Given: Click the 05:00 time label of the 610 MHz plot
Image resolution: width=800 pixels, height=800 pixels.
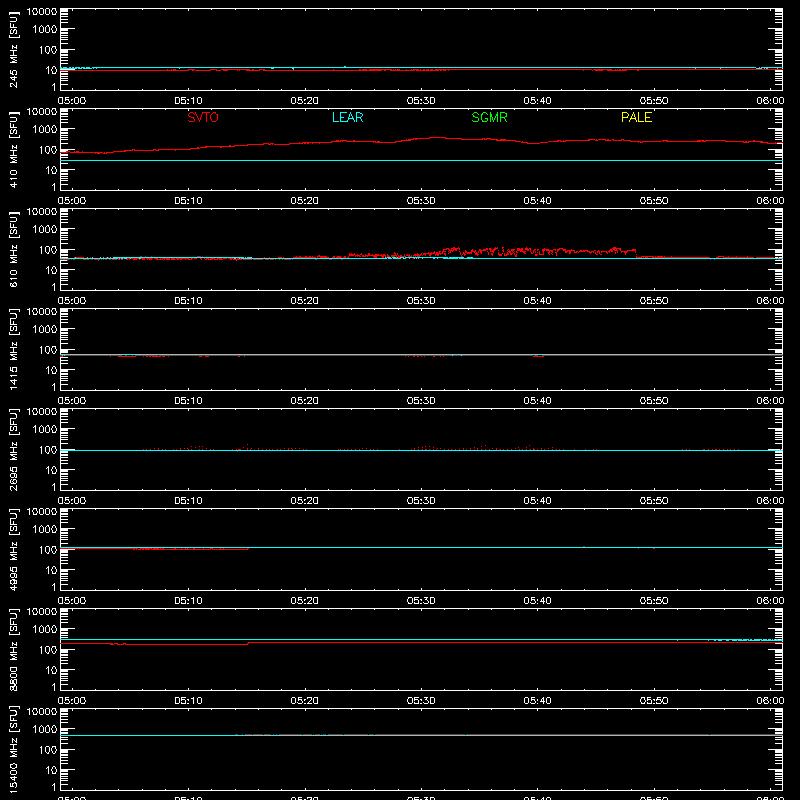Looking at the screenshot, I should click(72, 301).
